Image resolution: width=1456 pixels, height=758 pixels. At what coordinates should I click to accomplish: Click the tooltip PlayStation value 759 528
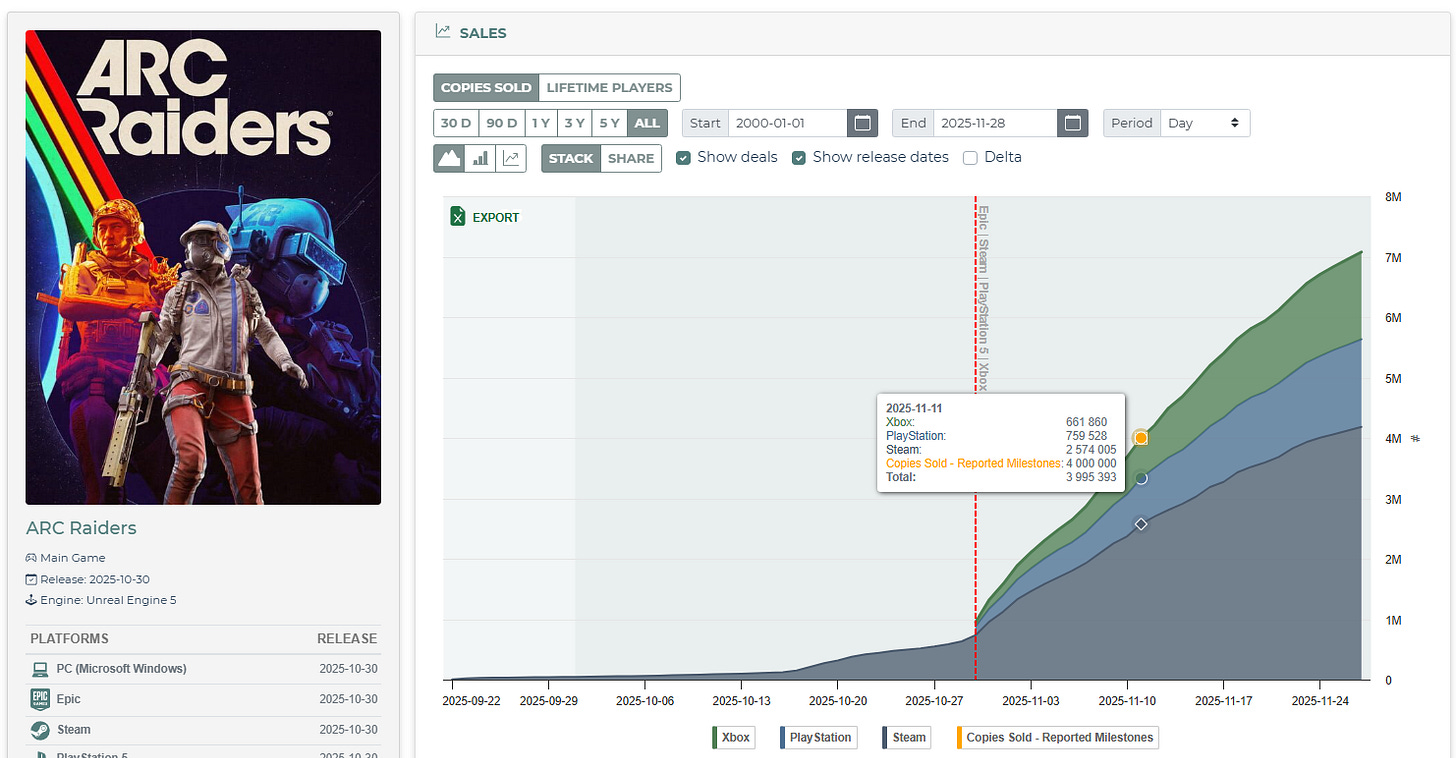[1086, 436]
